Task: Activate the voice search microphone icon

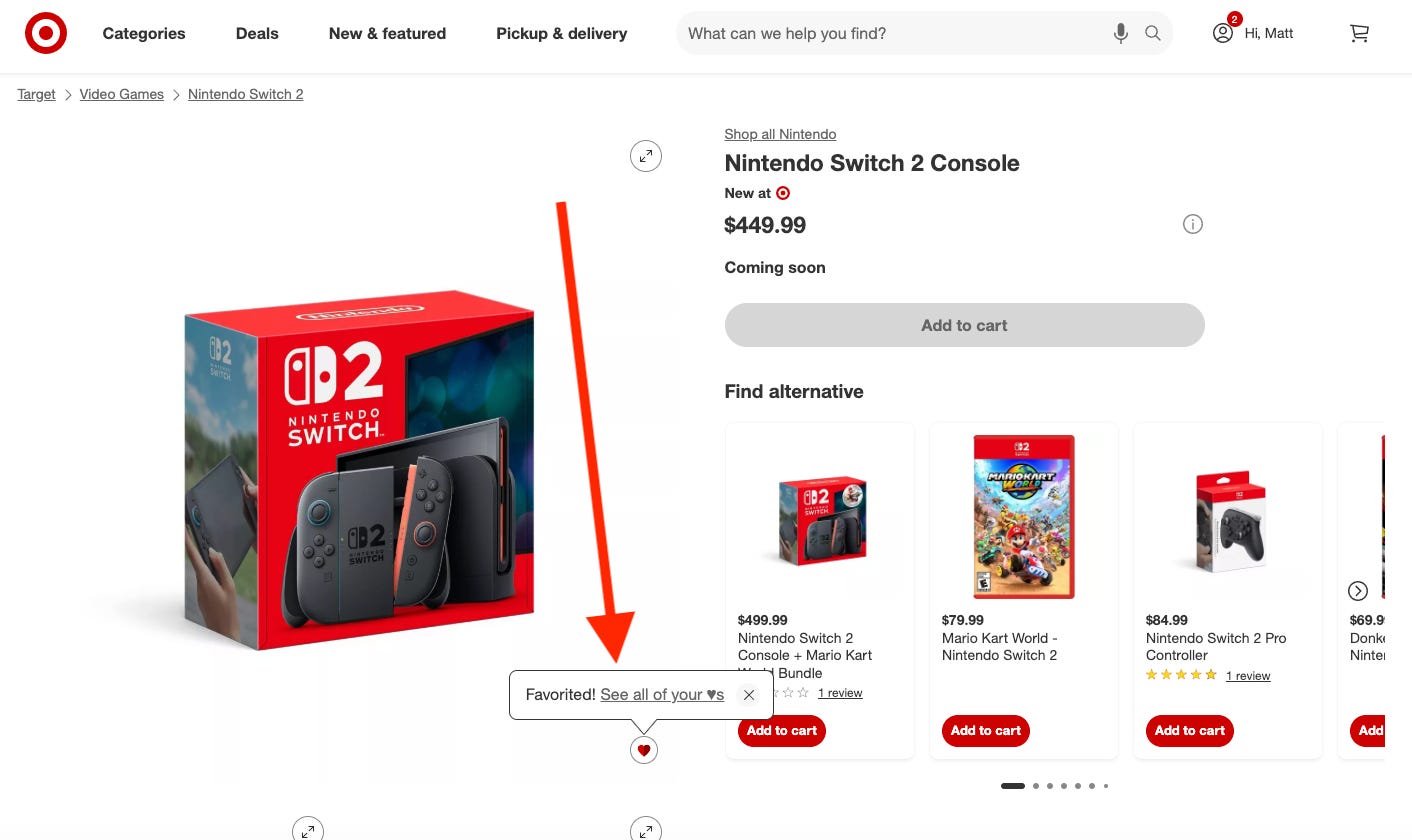Action: tap(1120, 33)
